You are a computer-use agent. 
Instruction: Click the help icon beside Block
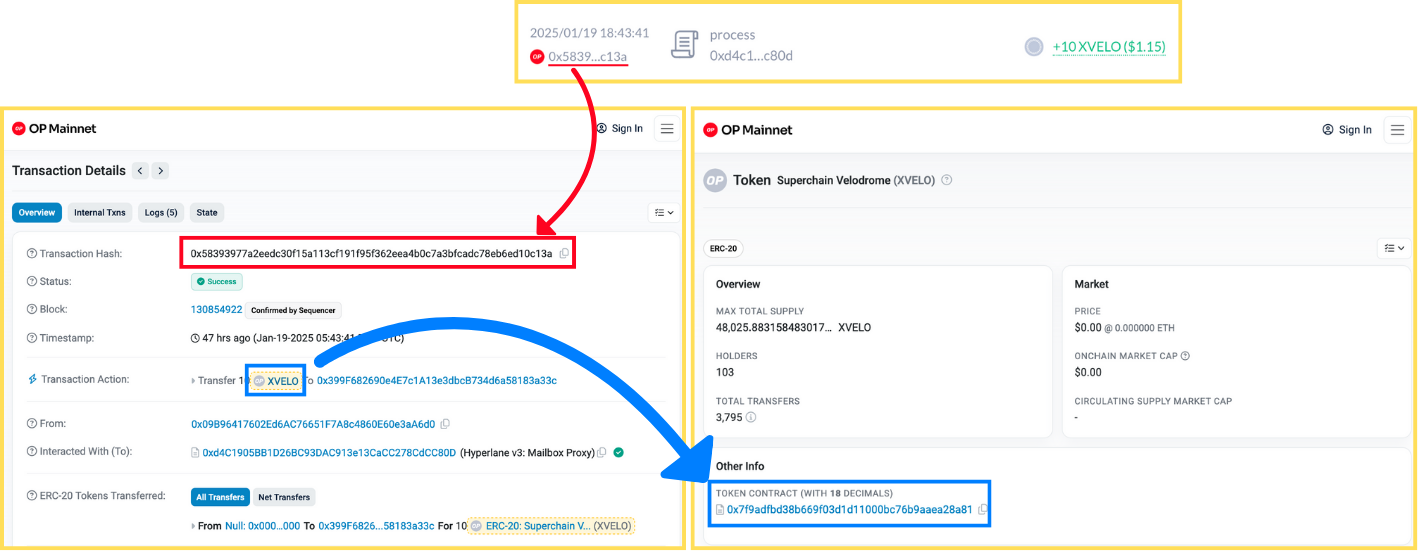(x=31, y=310)
